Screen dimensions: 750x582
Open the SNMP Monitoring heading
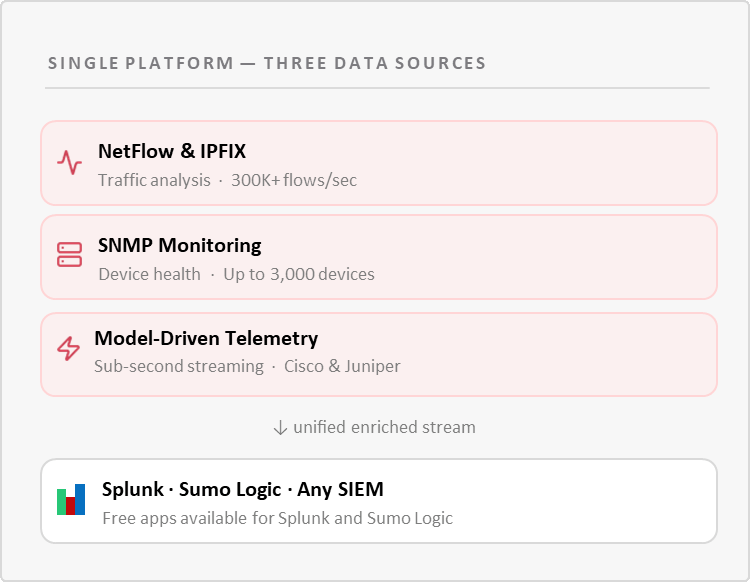(x=179, y=245)
